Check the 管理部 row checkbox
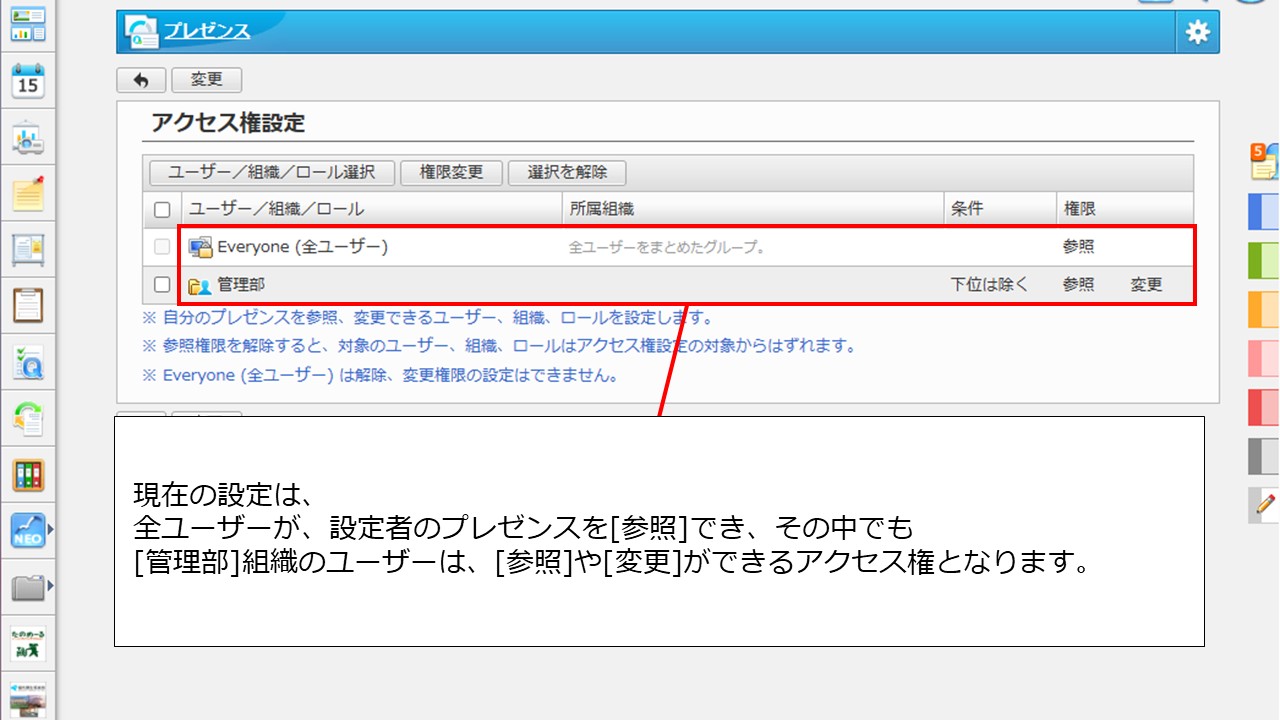Image resolution: width=1280 pixels, height=720 pixels. click(162, 285)
